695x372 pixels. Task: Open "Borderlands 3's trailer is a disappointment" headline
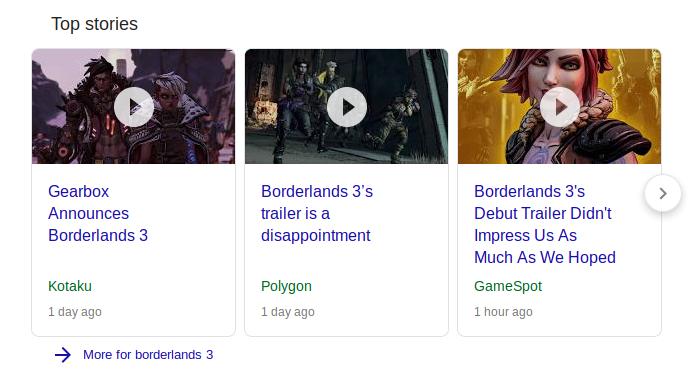coord(317,213)
